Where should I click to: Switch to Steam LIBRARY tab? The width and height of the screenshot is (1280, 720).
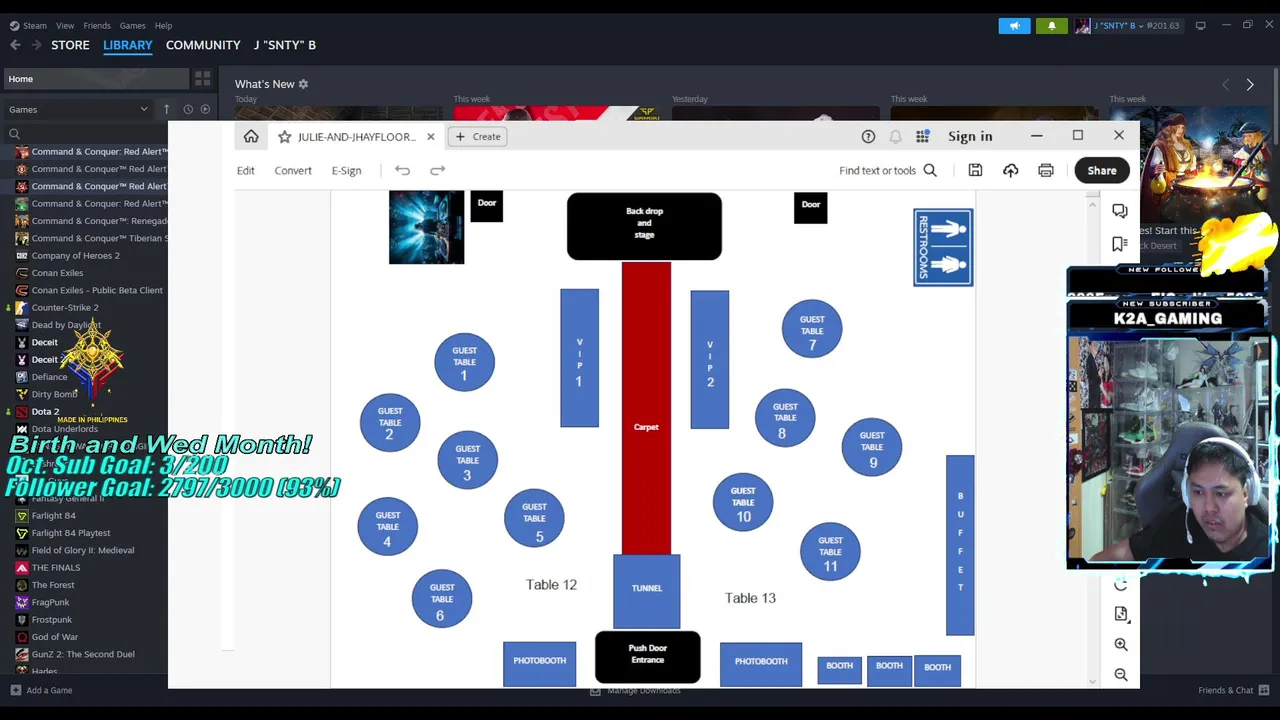click(x=128, y=45)
